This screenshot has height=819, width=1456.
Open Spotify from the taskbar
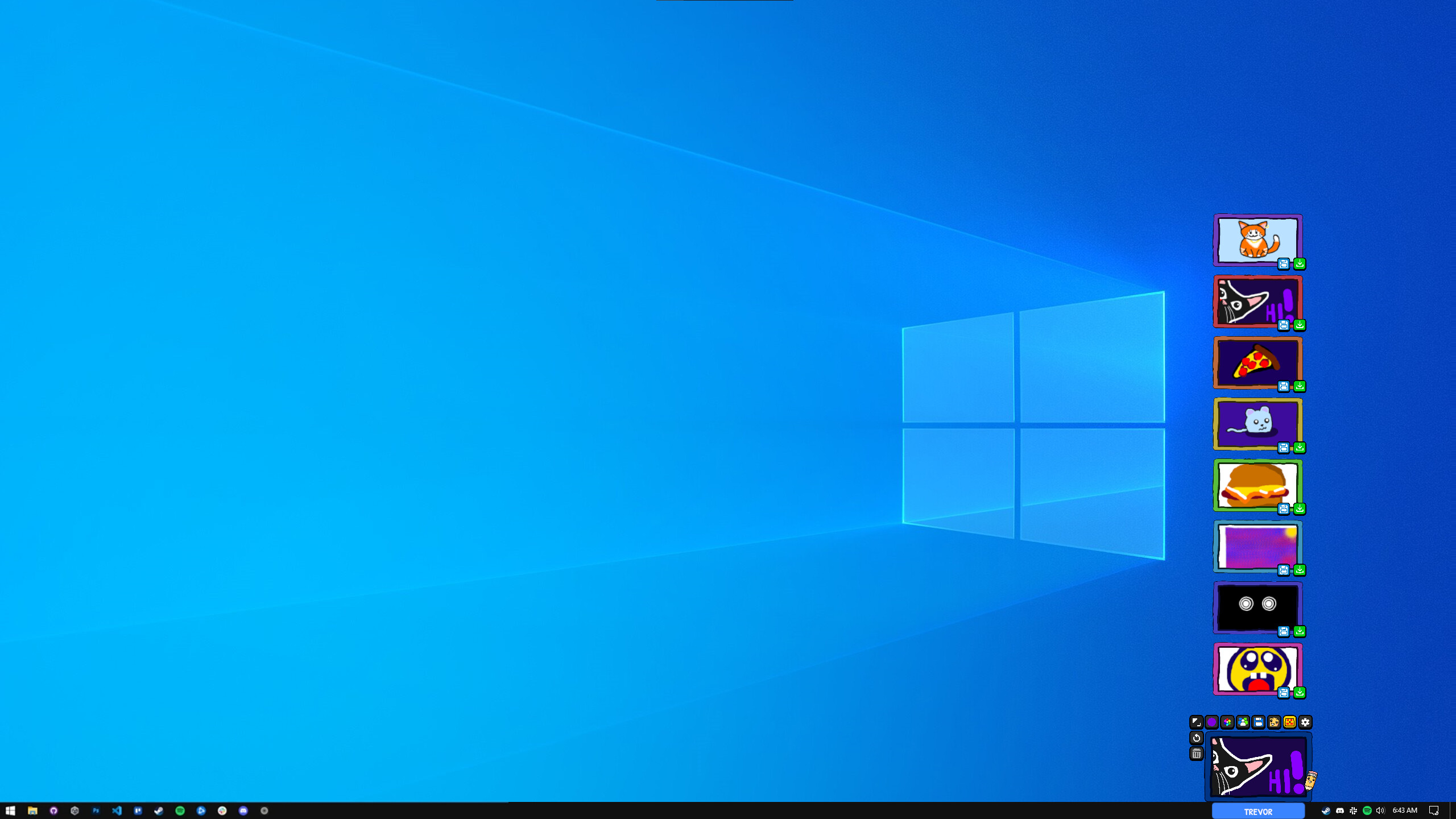click(180, 810)
